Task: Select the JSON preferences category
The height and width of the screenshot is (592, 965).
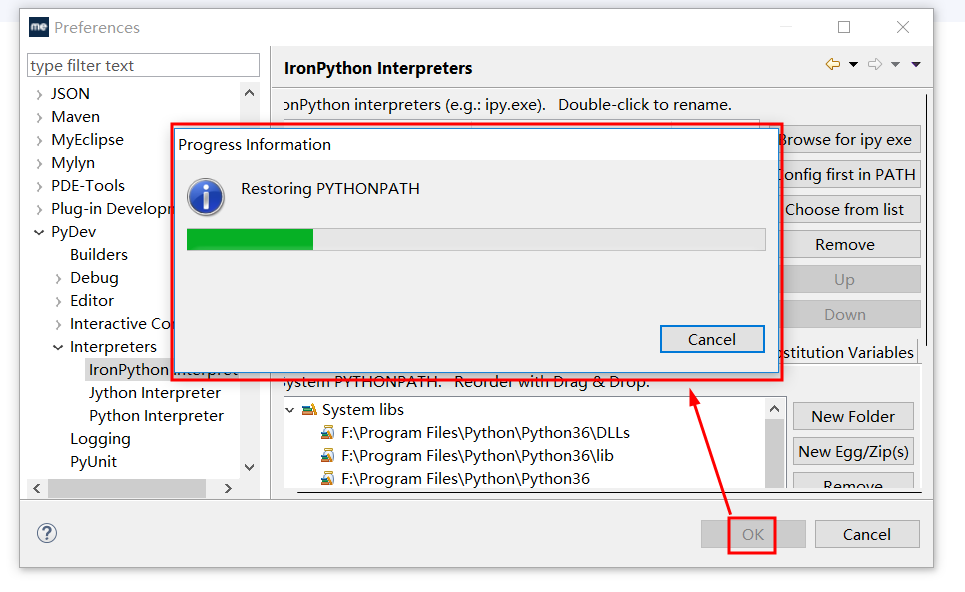Action: pos(70,94)
